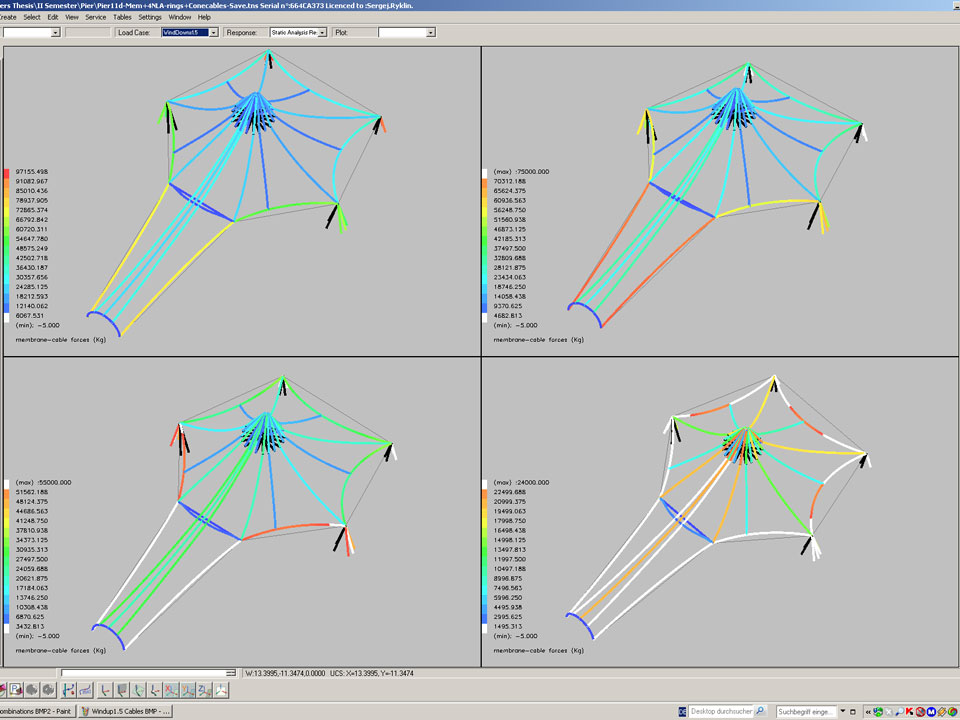Open the Plot dropdown
This screenshot has width=960, height=720.
pos(431,33)
